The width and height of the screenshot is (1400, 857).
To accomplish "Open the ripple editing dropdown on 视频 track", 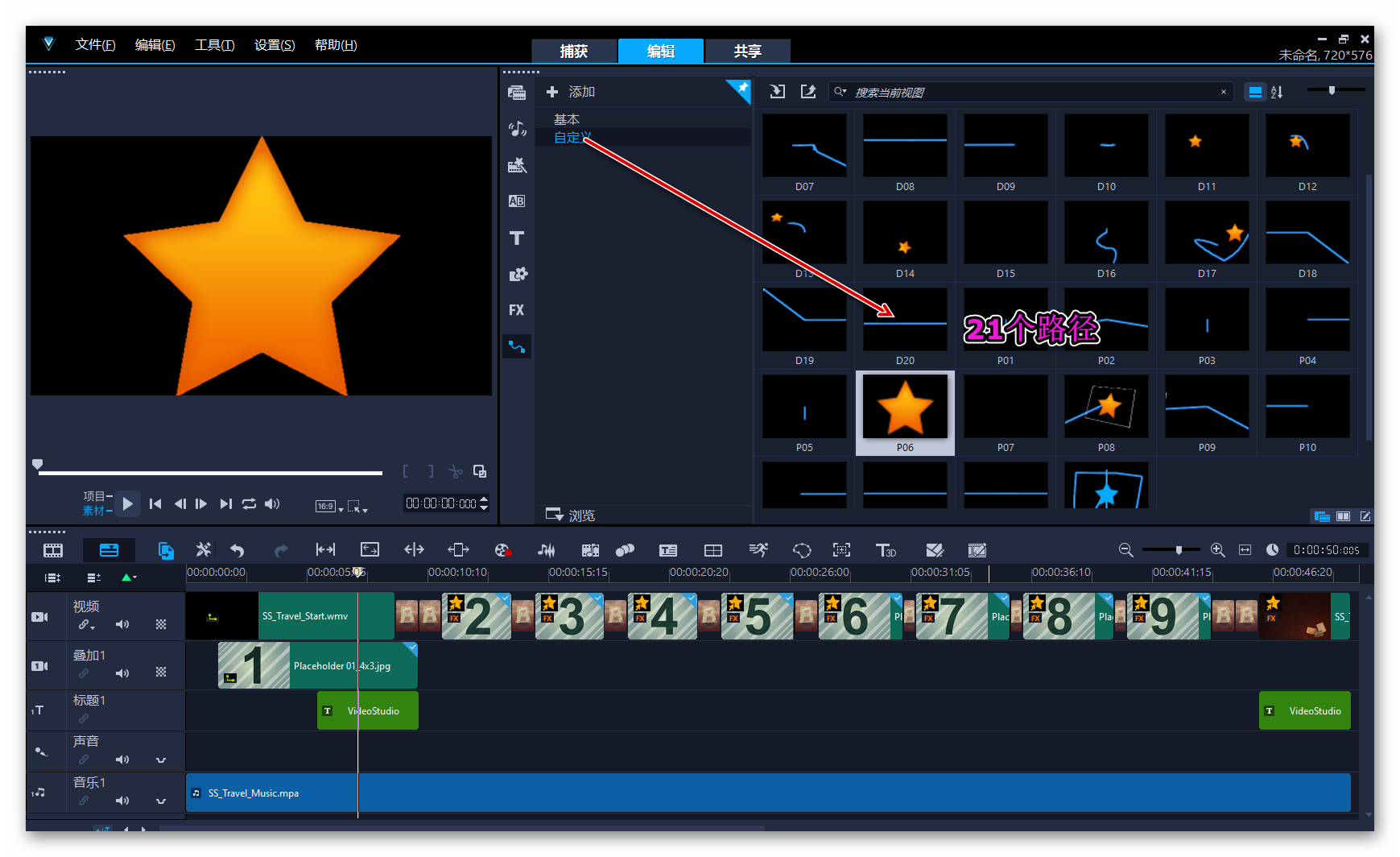I will 86,625.
